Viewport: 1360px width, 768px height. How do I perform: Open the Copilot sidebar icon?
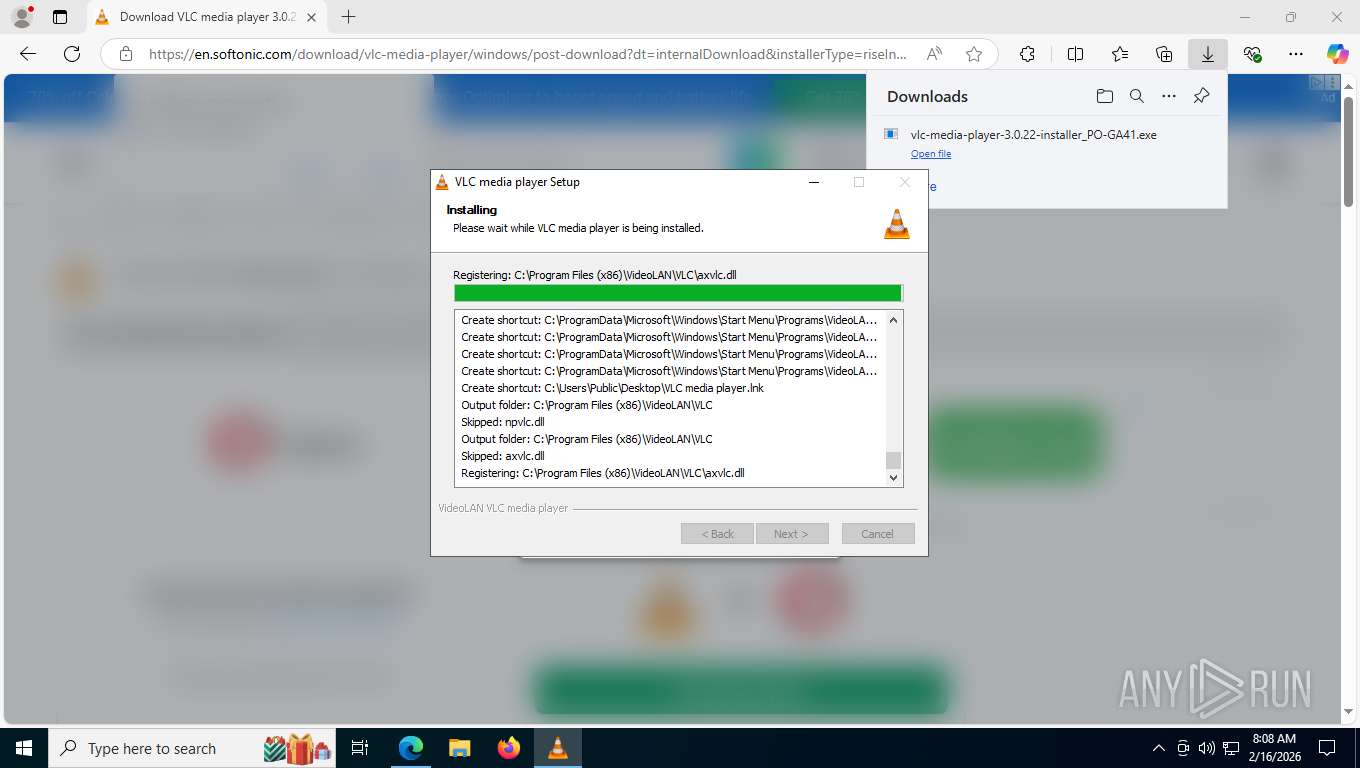[1338, 54]
